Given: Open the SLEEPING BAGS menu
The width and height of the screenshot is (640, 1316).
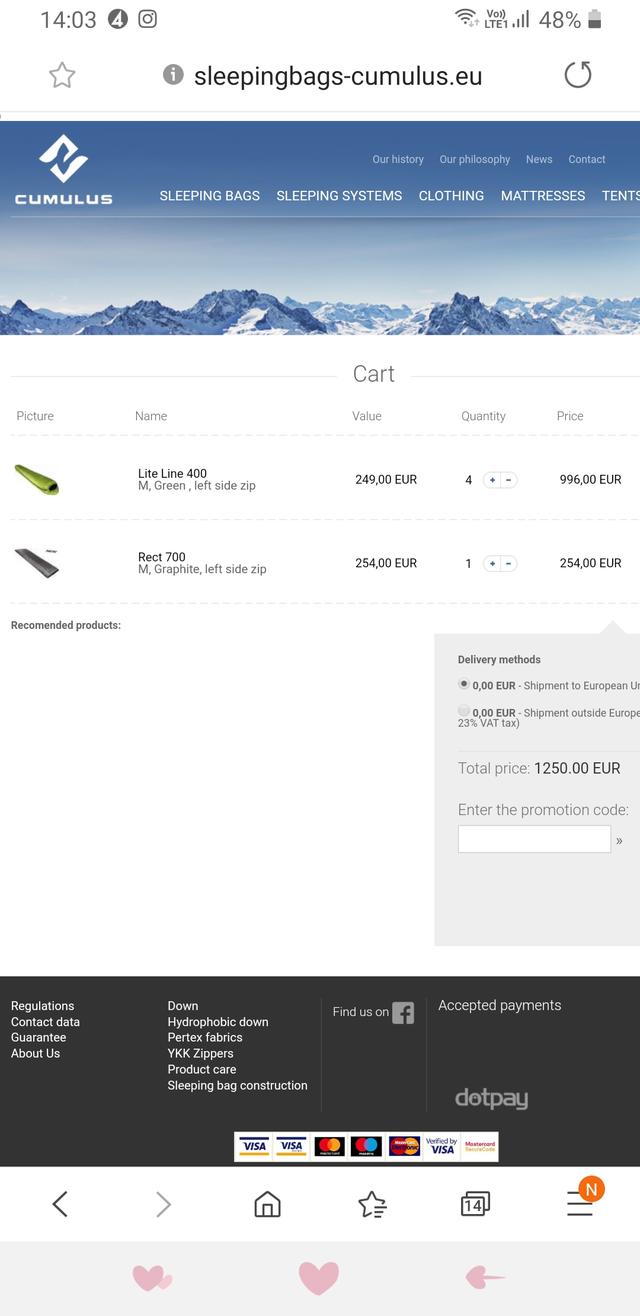Looking at the screenshot, I should [209, 196].
